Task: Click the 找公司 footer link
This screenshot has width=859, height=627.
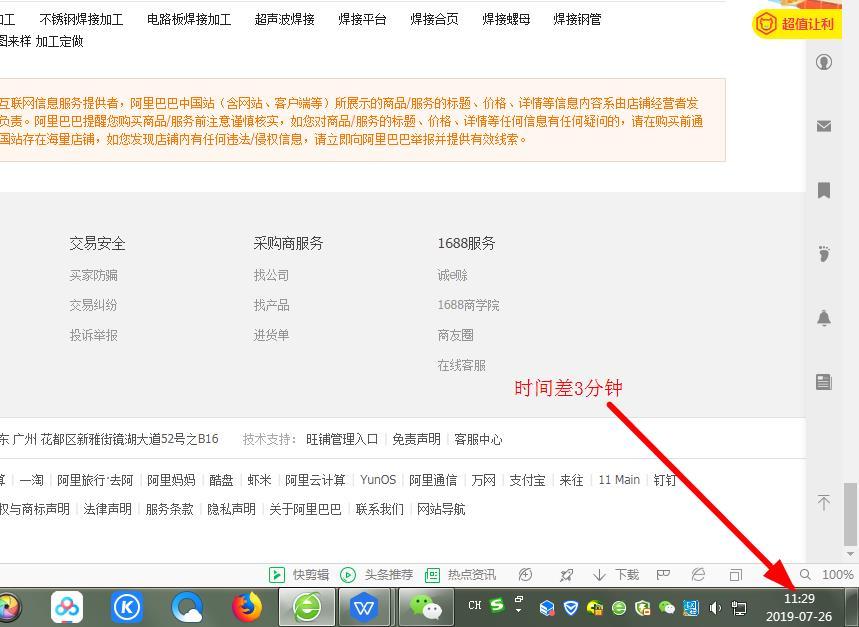Action: [271, 275]
